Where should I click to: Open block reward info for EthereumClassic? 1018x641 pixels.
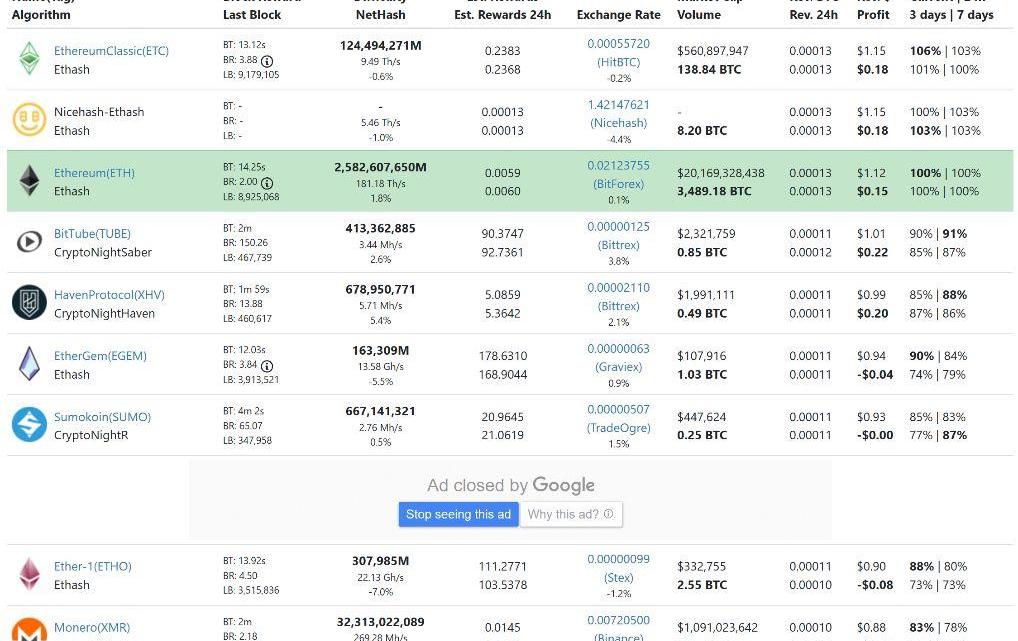(267, 61)
